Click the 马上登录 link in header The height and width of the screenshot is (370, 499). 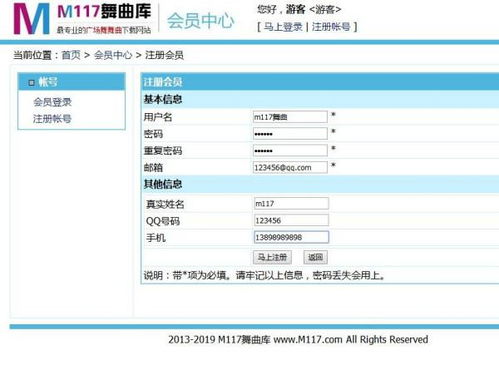(x=283, y=27)
